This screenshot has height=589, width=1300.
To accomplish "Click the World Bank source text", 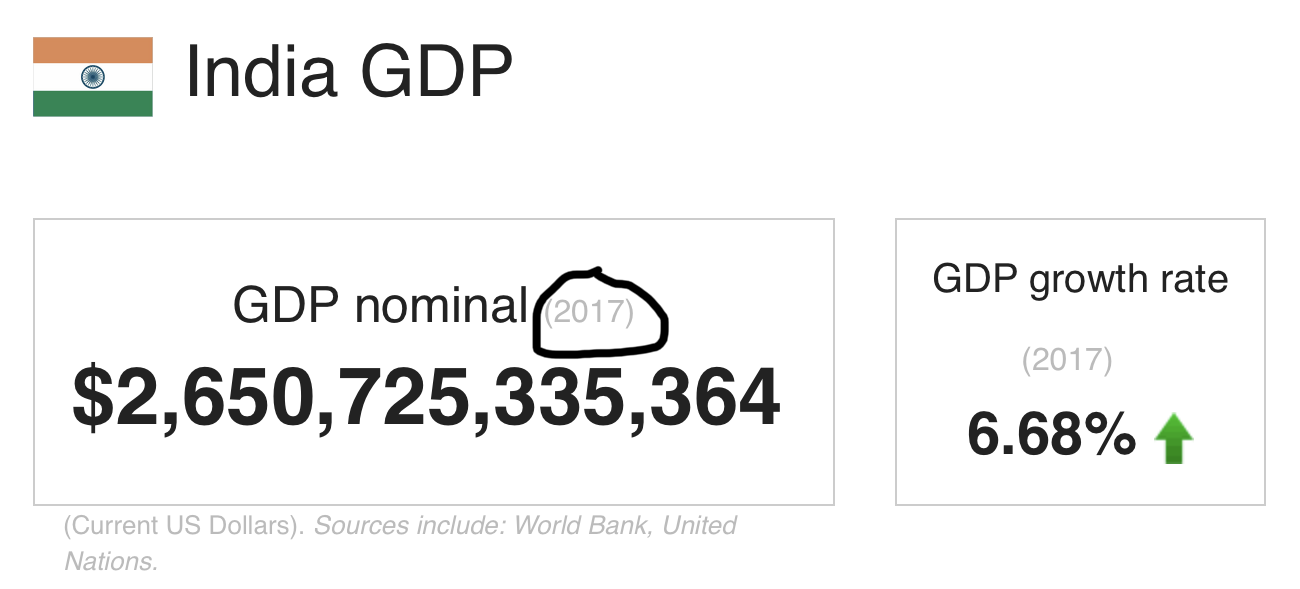I will click(x=582, y=525).
